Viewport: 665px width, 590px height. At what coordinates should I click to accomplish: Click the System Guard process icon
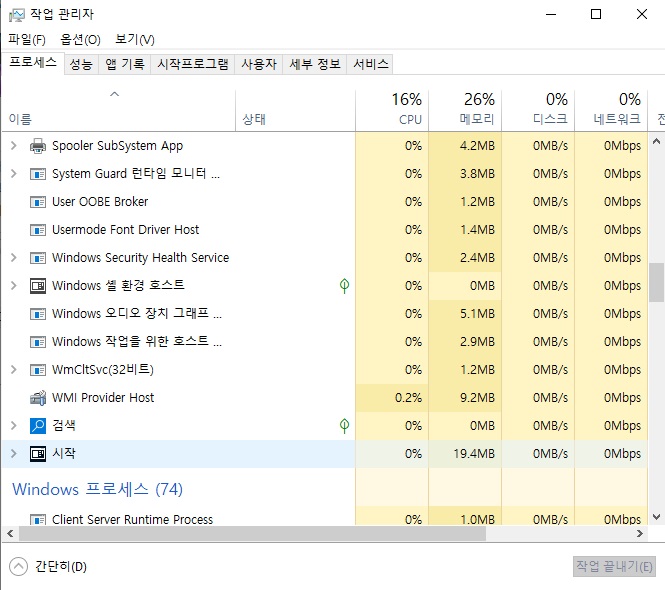pos(38,174)
